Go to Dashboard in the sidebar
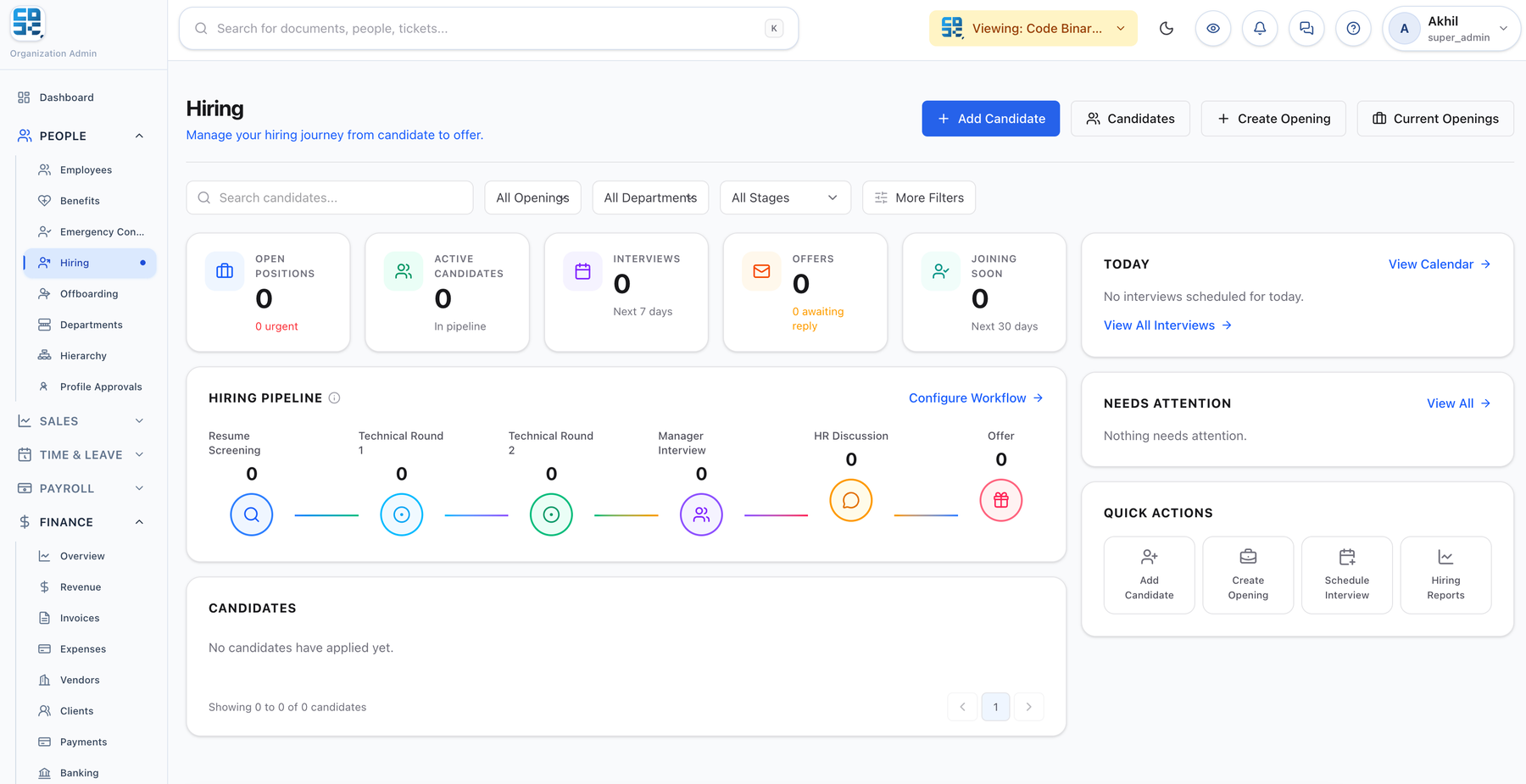The height and width of the screenshot is (784, 1526). coord(82,97)
